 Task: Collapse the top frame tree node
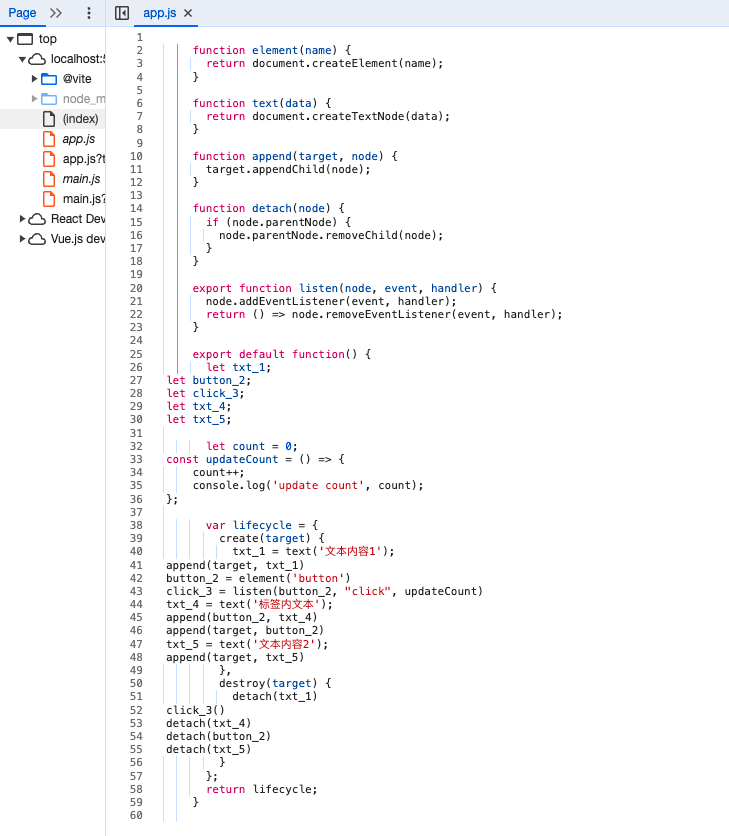[x=10, y=39]
